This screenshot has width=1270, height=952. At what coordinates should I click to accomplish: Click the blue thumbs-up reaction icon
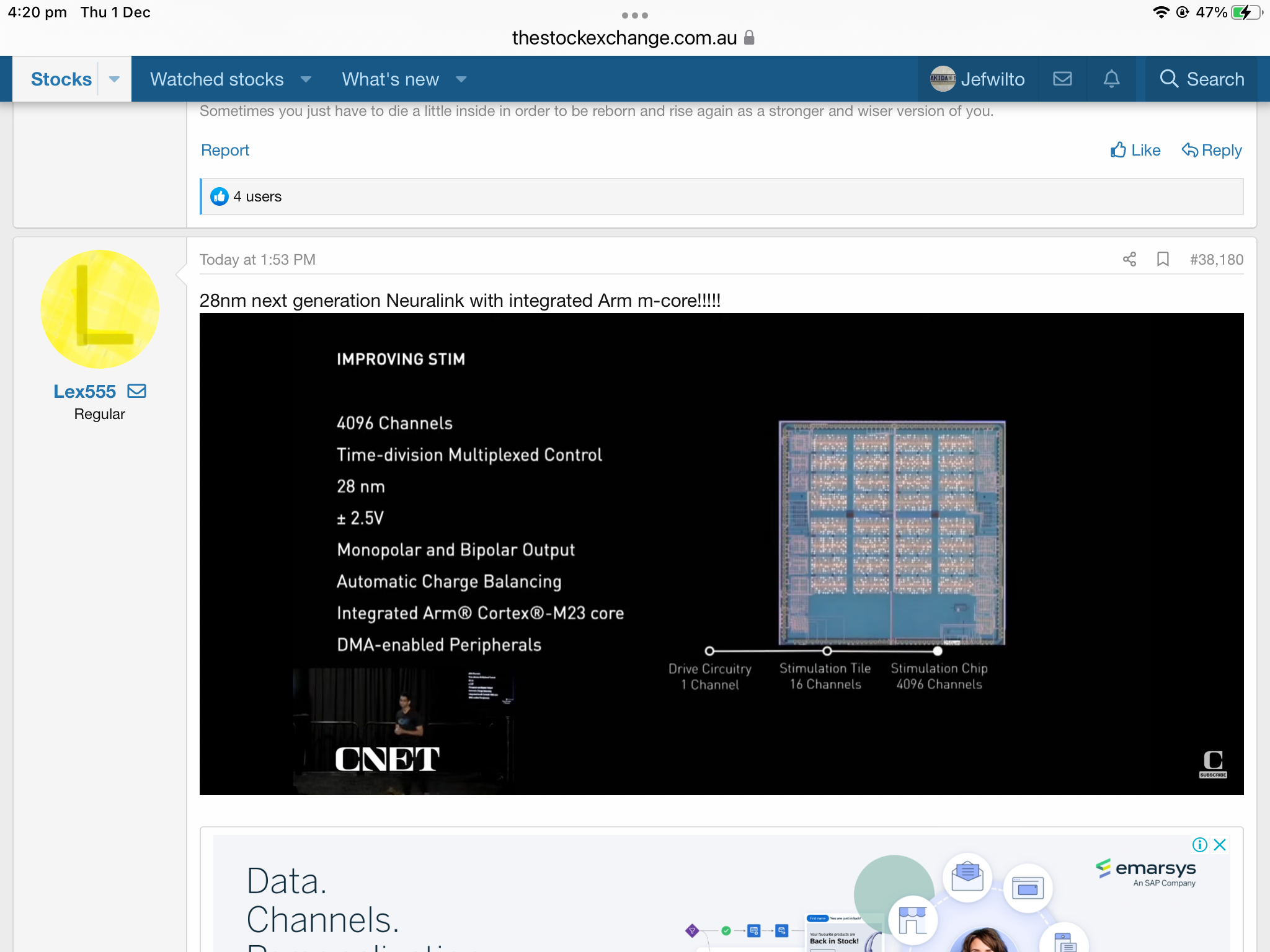(219, 196)
